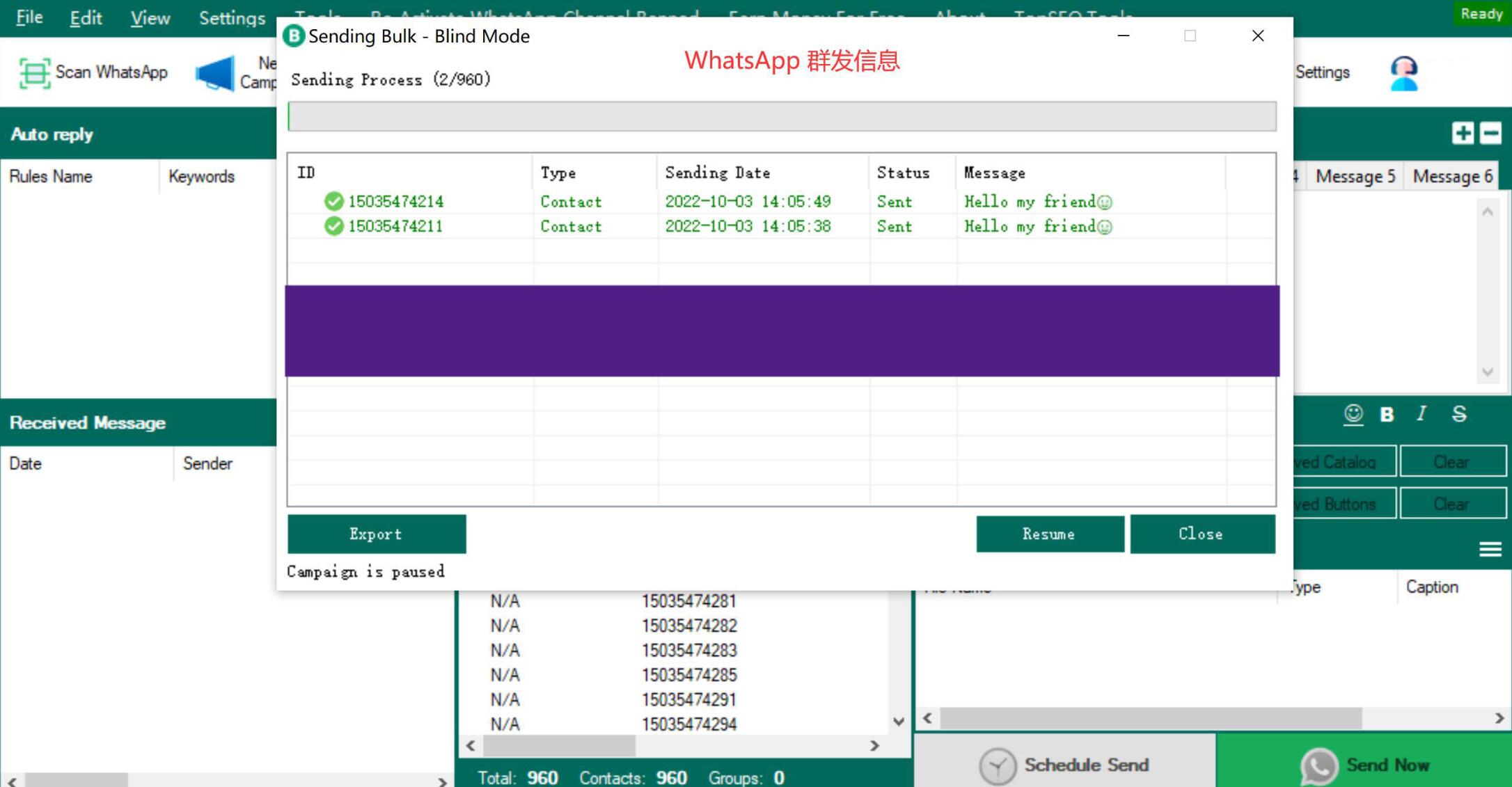Screen dimensions: 1512x787
Task: Select contact number 15035474281
Action: [689, 601]
